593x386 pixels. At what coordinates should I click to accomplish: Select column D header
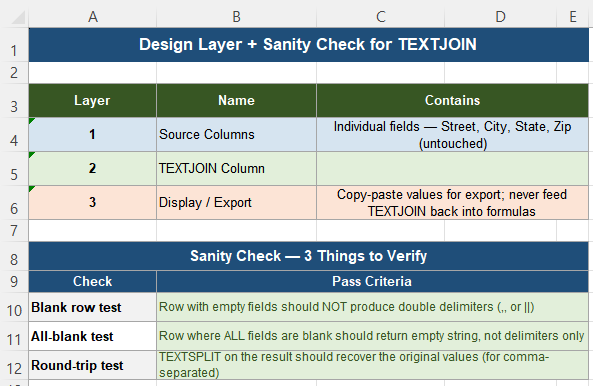point(500,17)
